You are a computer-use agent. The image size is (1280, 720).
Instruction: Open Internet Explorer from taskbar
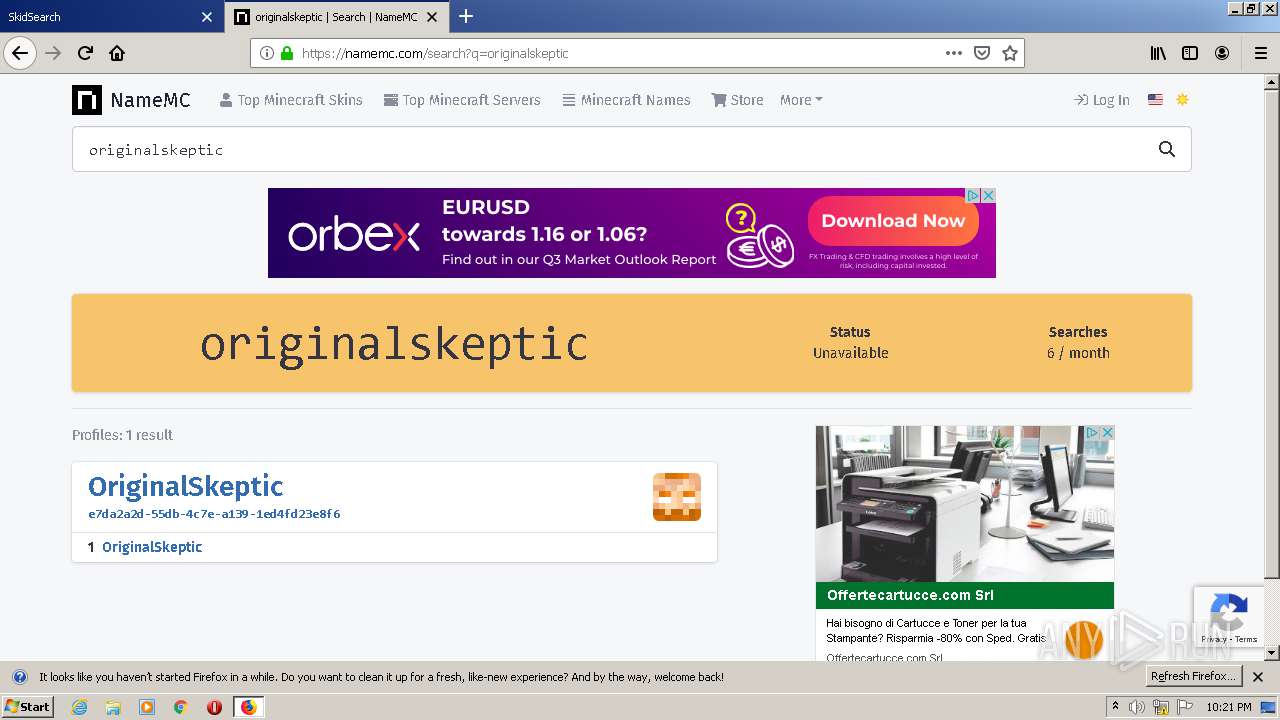pos(79,707)
